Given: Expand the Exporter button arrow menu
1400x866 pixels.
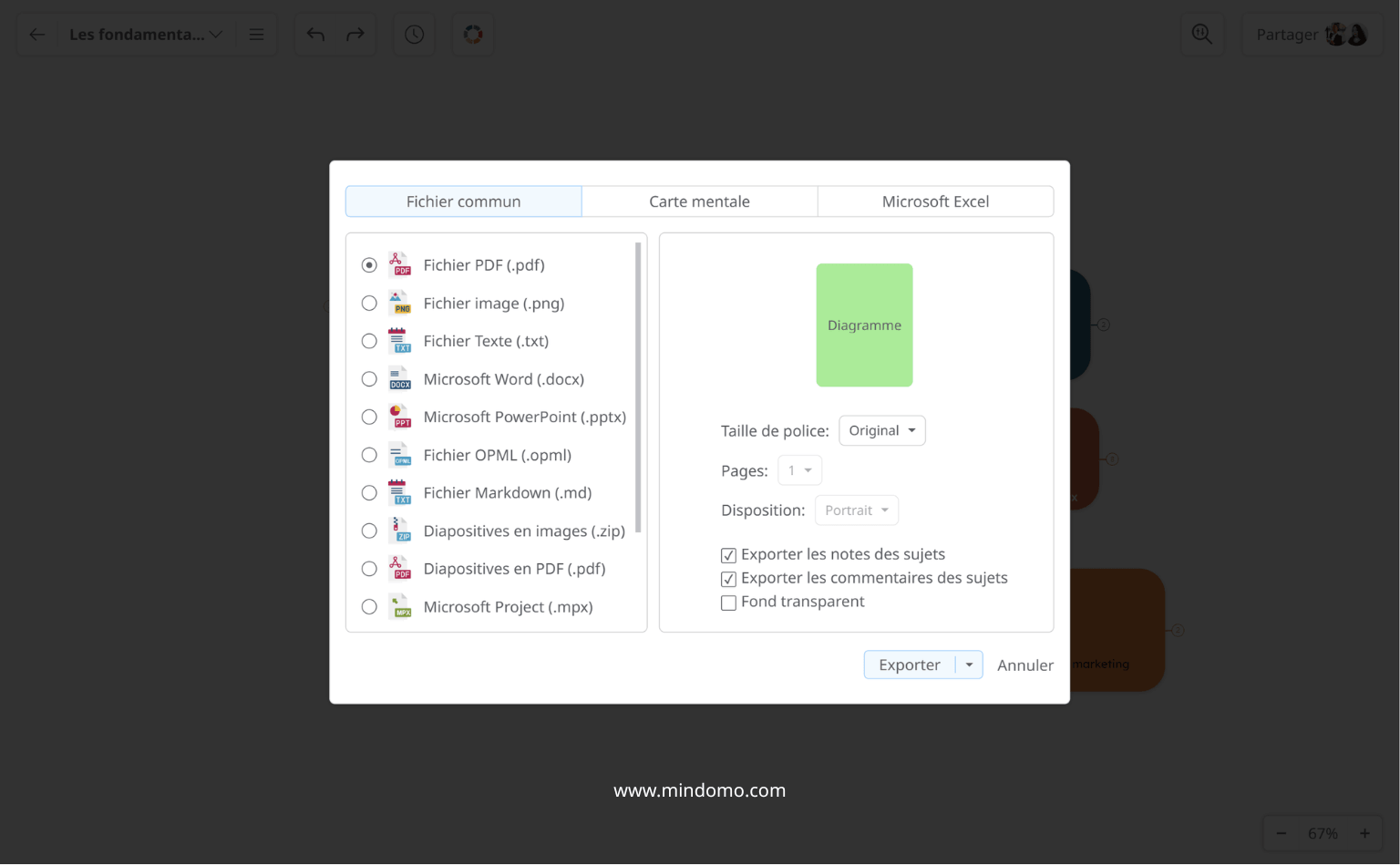Looking at the screenshot, I should coord(969,665).
